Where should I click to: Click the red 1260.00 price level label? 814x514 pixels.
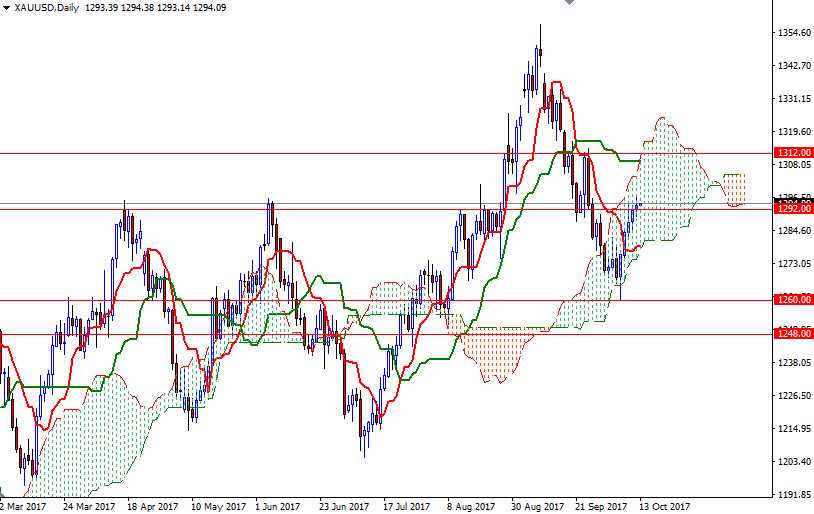793,300
